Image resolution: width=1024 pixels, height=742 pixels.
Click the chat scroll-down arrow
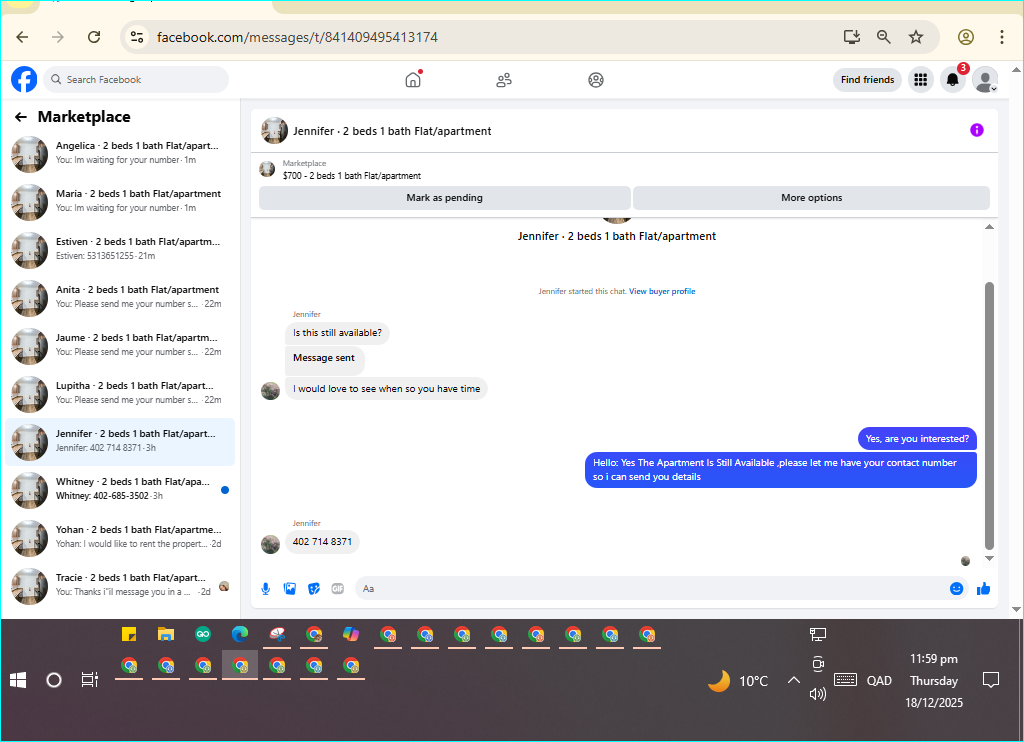coord(989,558)
